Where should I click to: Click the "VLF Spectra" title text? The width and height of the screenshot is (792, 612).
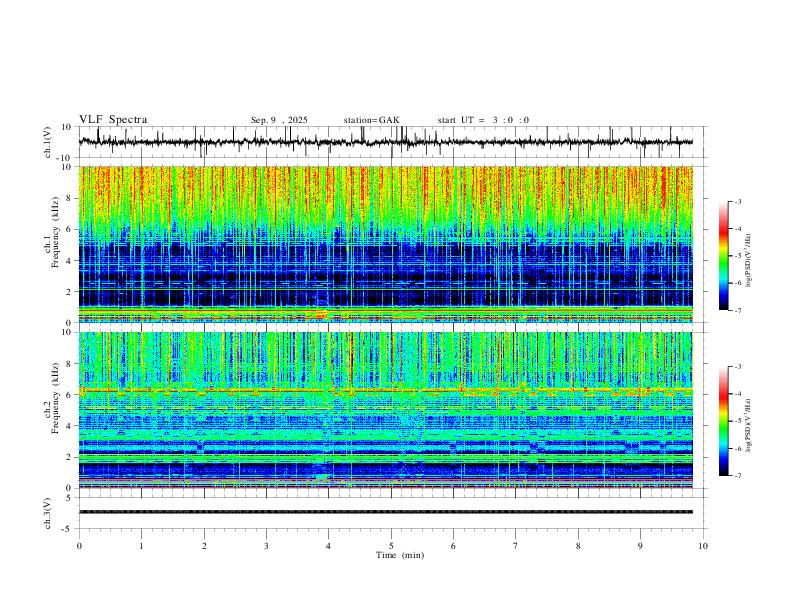pyautogui.click(x=113, y=120)
